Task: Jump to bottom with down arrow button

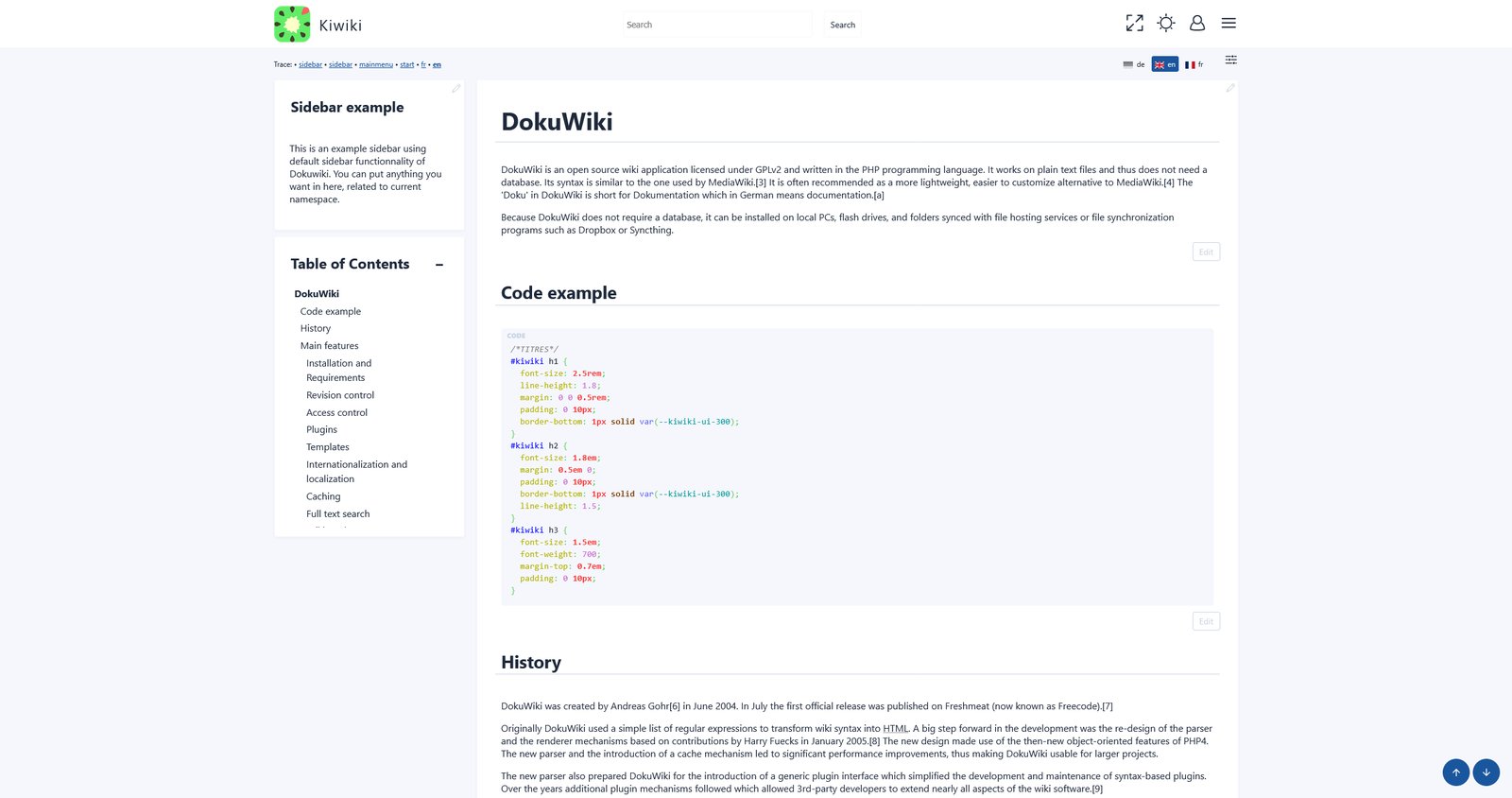Action: coord(1486,772)
